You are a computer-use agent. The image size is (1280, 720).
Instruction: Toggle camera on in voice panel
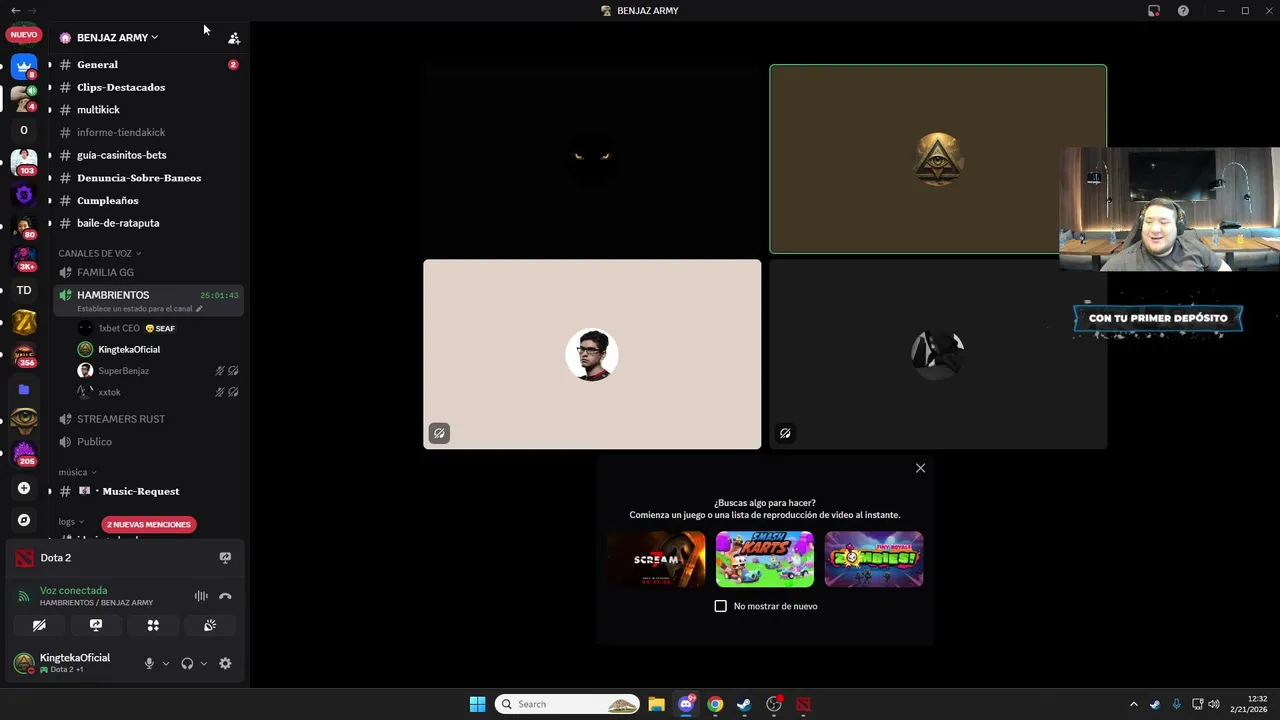pos(39,625)
